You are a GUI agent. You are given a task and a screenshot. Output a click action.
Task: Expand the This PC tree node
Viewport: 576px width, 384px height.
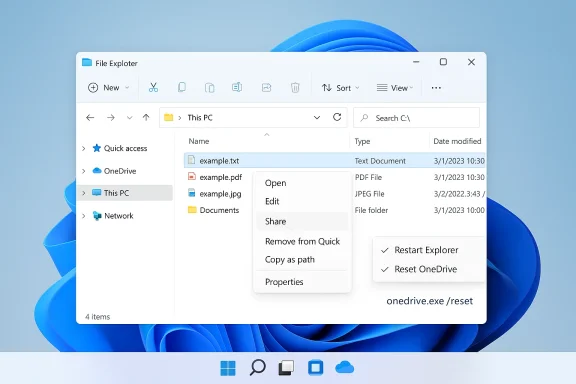(x=83, y=193)
